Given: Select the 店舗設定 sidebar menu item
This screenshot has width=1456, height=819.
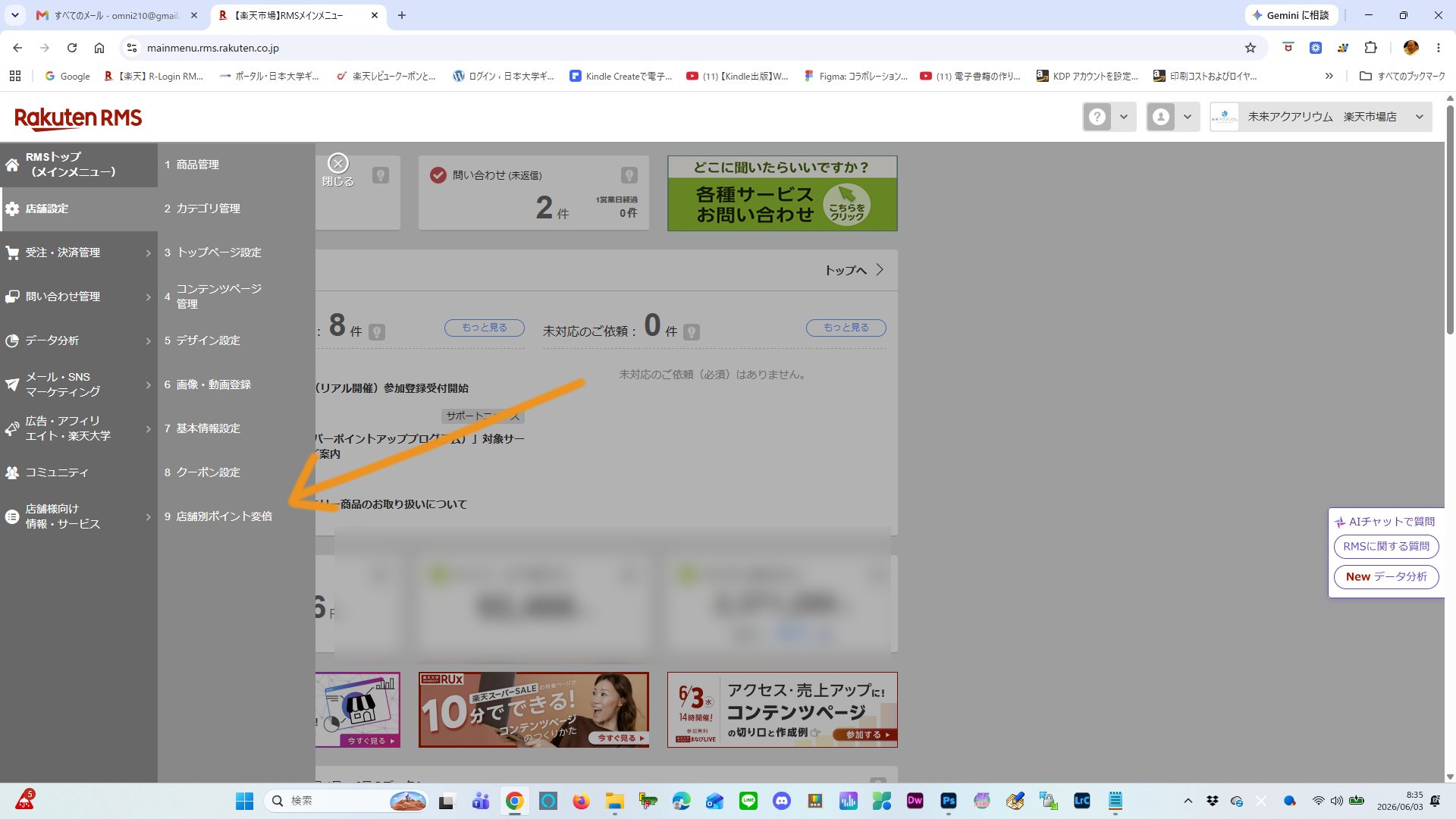Looking at the screenshot, I should coord(79,209).
